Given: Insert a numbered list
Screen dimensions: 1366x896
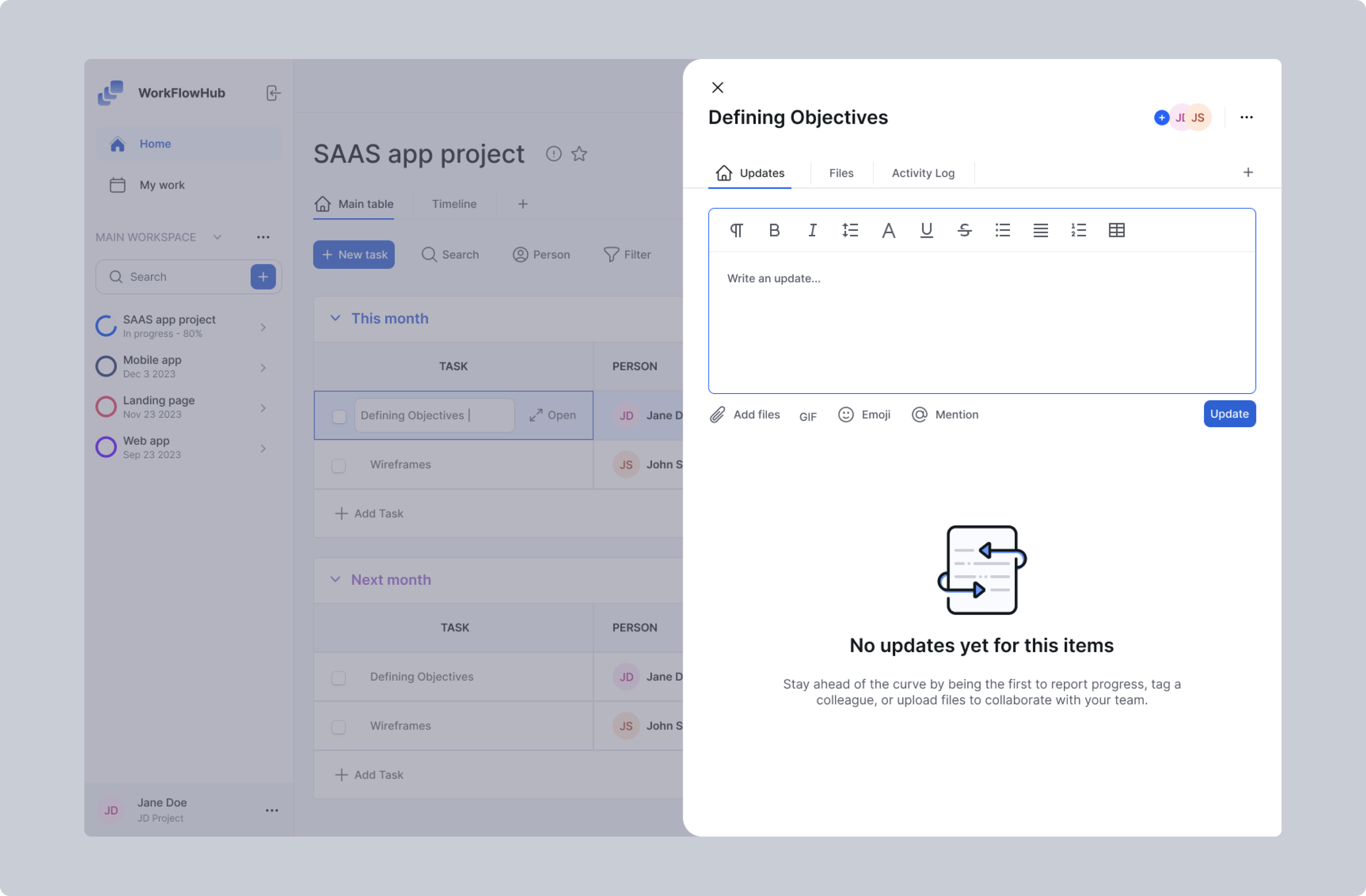Looking at the screenshot, I should (1078, 230).
